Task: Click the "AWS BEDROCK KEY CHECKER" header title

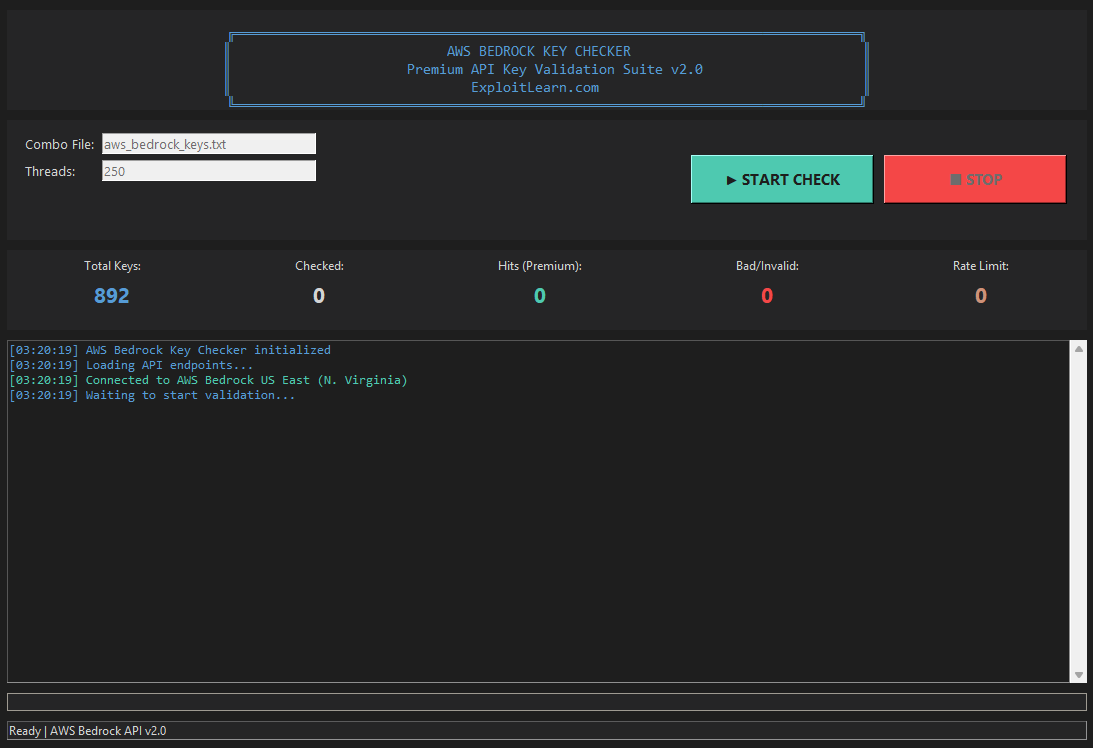Action: click(539, 51)
